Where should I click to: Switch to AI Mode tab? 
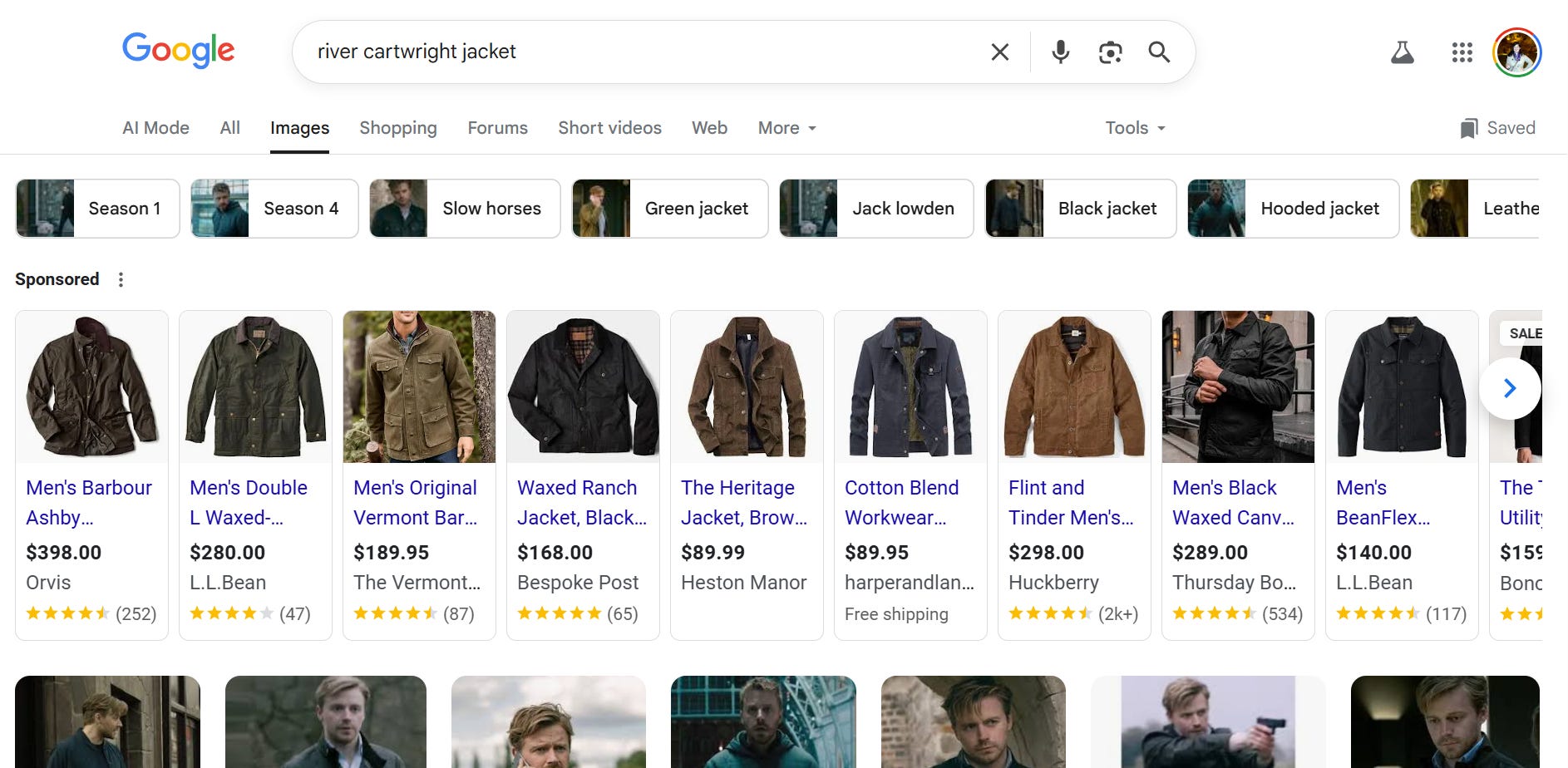coord(155,128)
